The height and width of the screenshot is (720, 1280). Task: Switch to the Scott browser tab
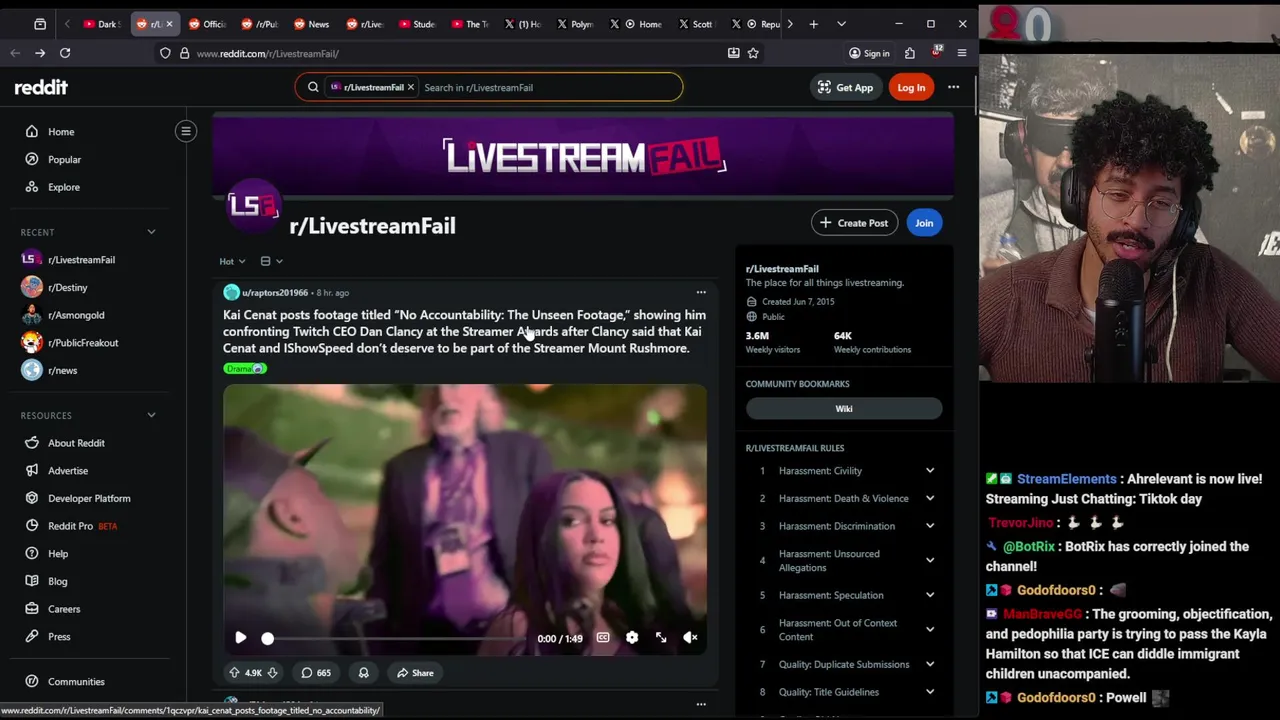tap(696, 24)
